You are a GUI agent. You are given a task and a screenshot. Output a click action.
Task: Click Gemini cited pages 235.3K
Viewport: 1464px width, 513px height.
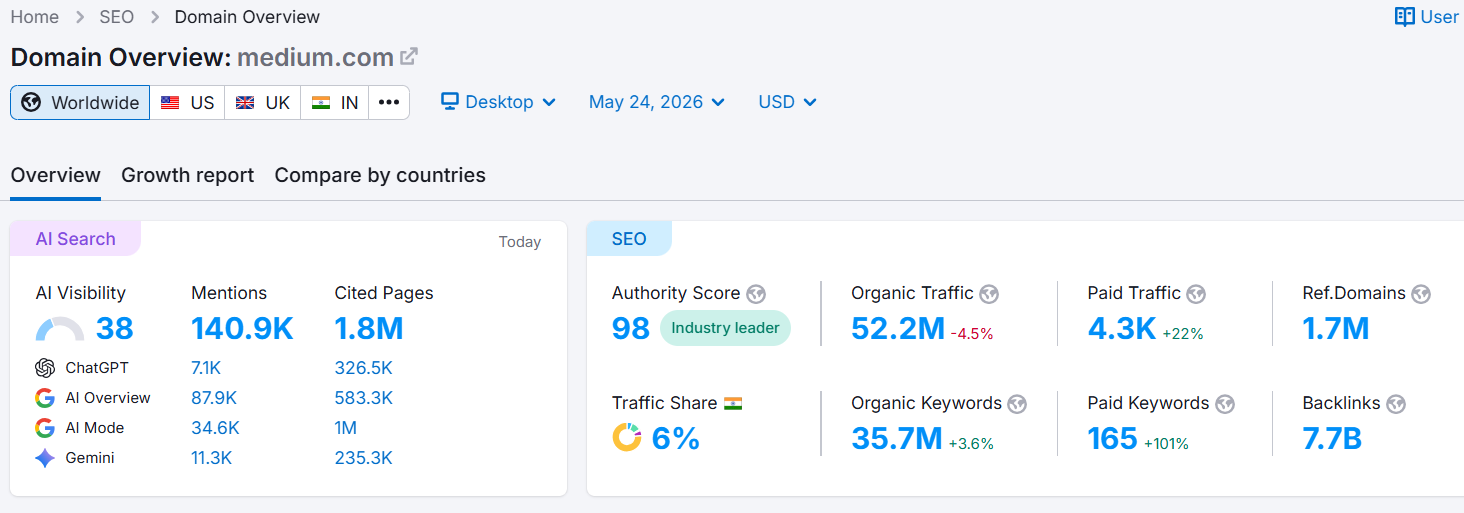(364, 458)
